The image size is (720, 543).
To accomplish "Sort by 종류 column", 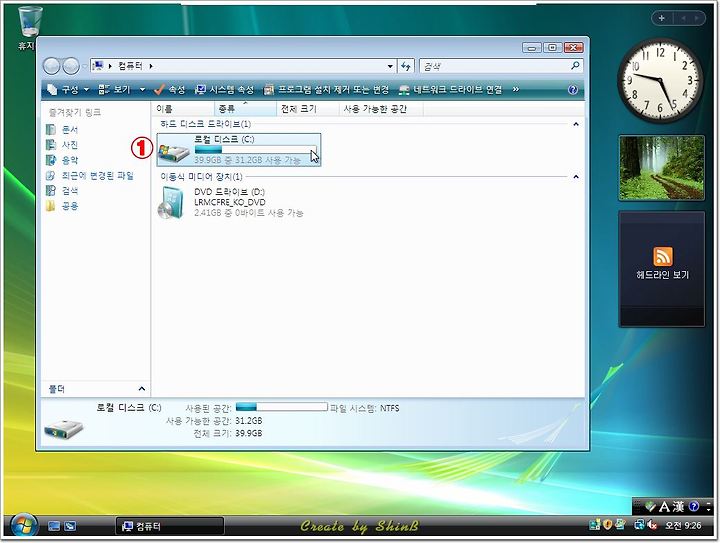I will (245, 109).
